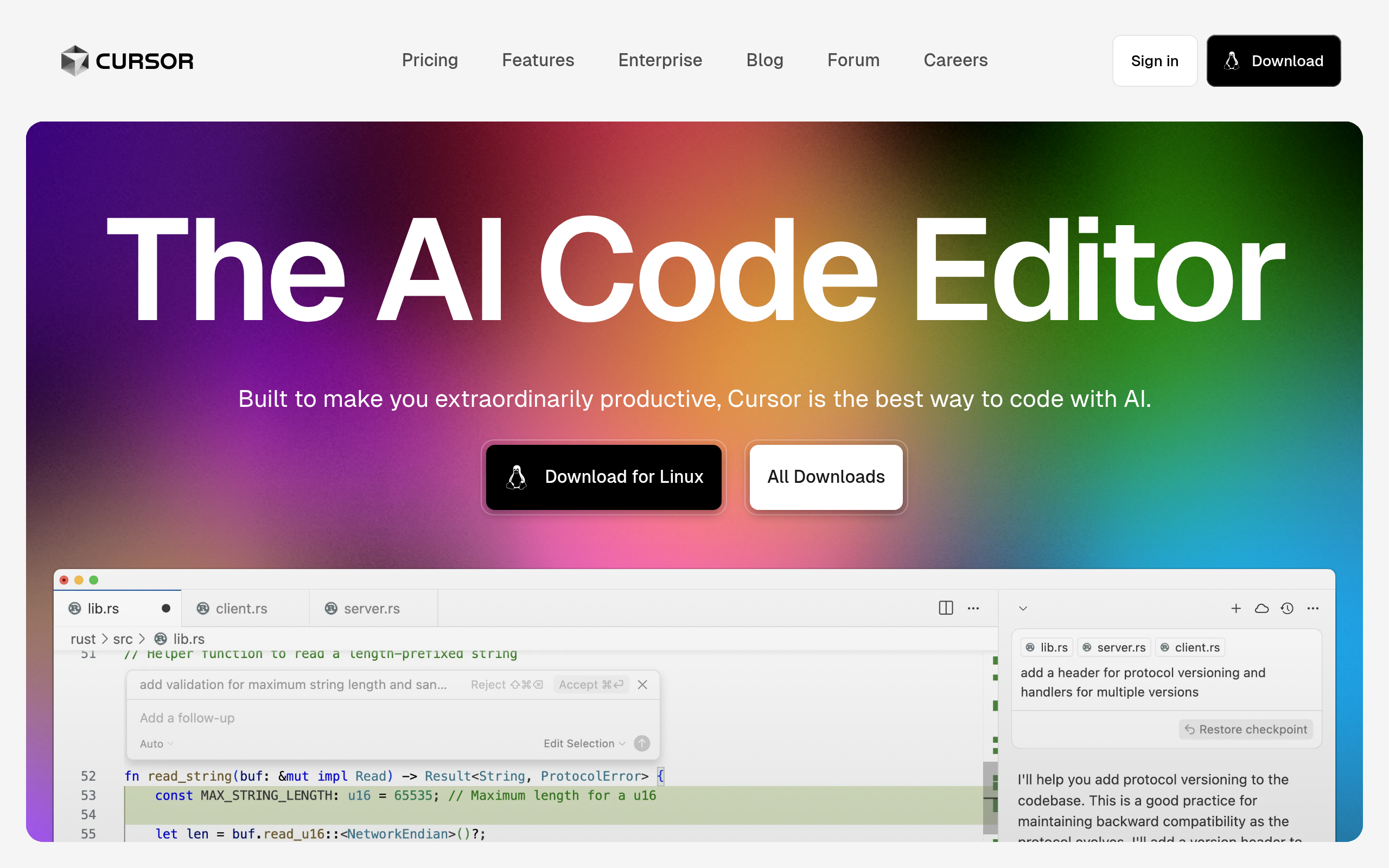The height and width of the screenshot is (868, 1389).
Task: Click line number 55 in gutter
Action: pyautogui.click(x=88, y=834)
